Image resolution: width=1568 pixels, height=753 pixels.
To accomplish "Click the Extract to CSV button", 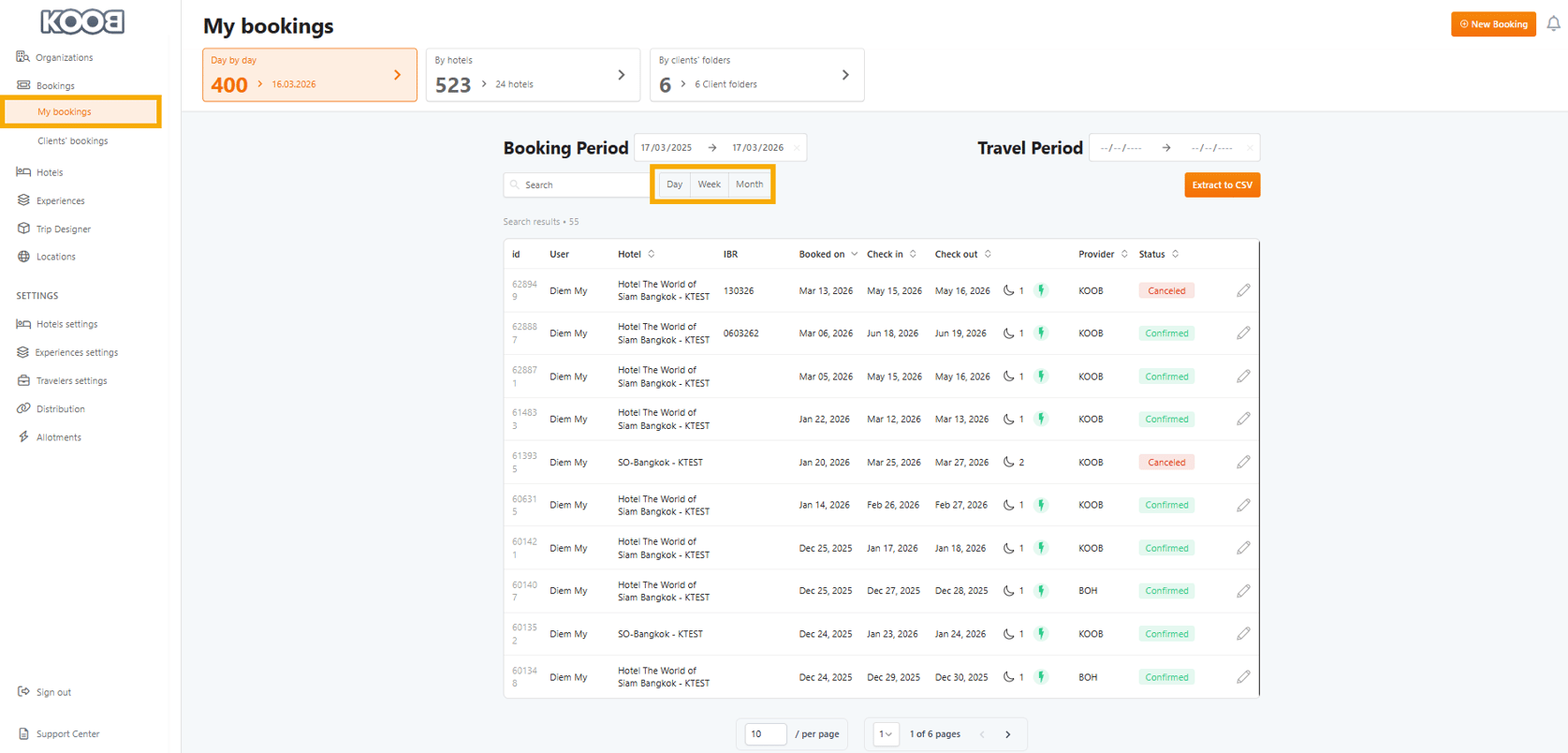I will tap(1222, 185).
